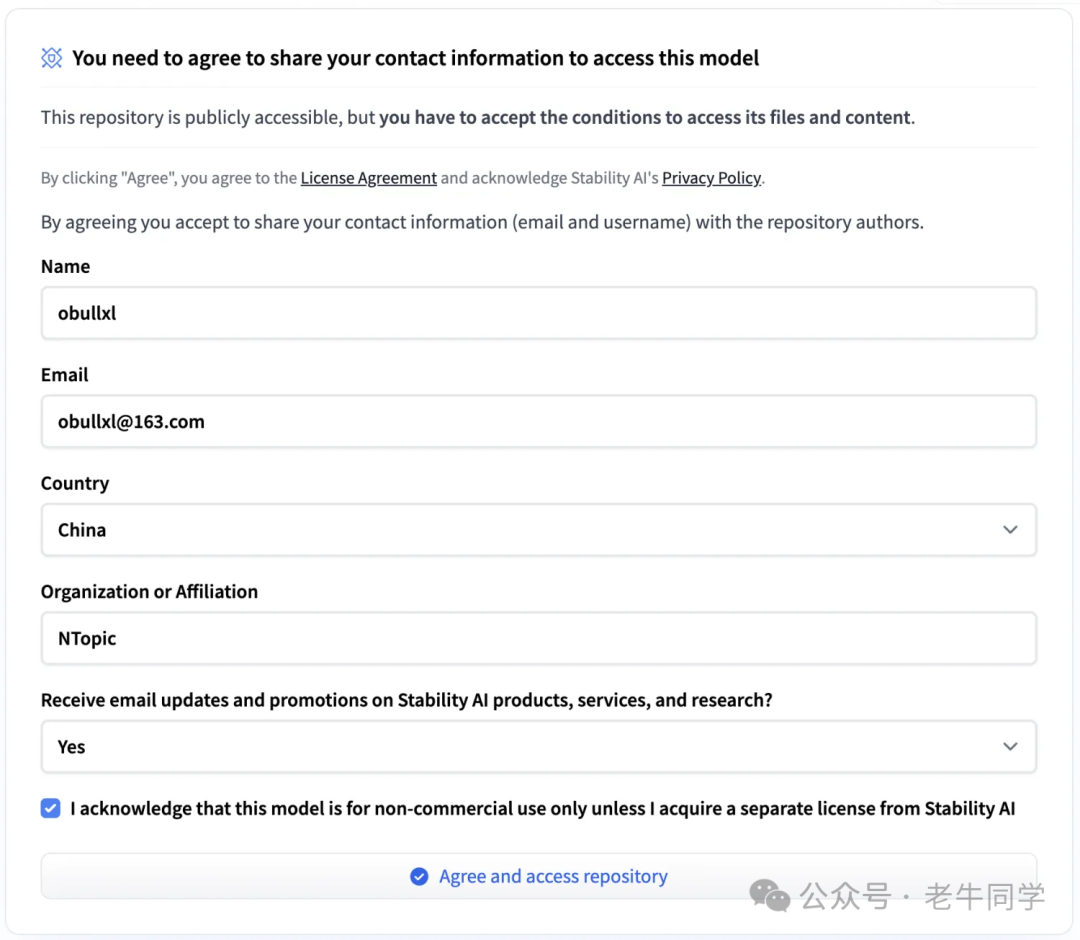This screenshot has width=1080, height=940.
Task: Click the Country field label
Action: (75, 484)
